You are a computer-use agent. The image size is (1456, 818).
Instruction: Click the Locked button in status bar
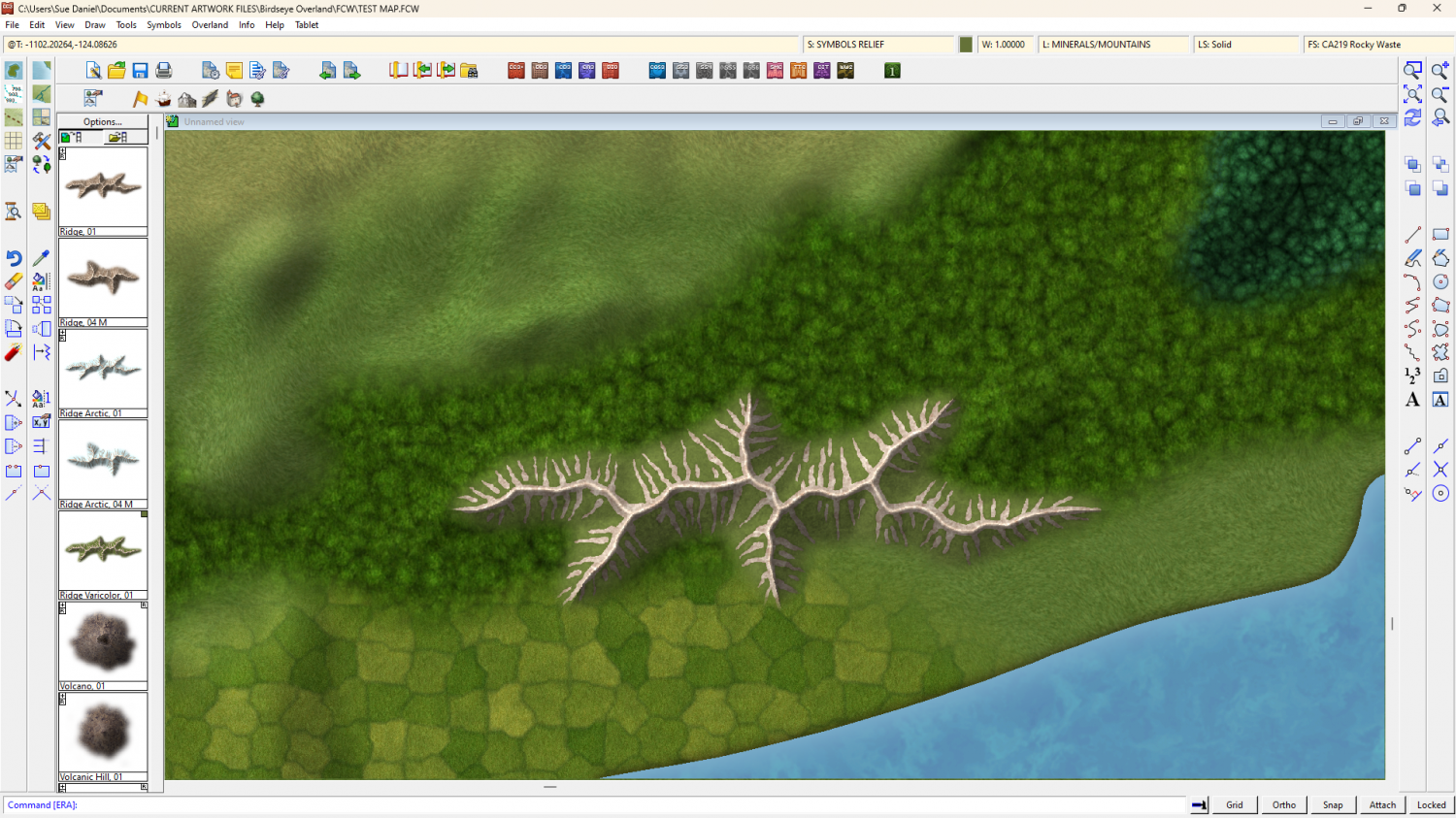tap(1431, 804)
